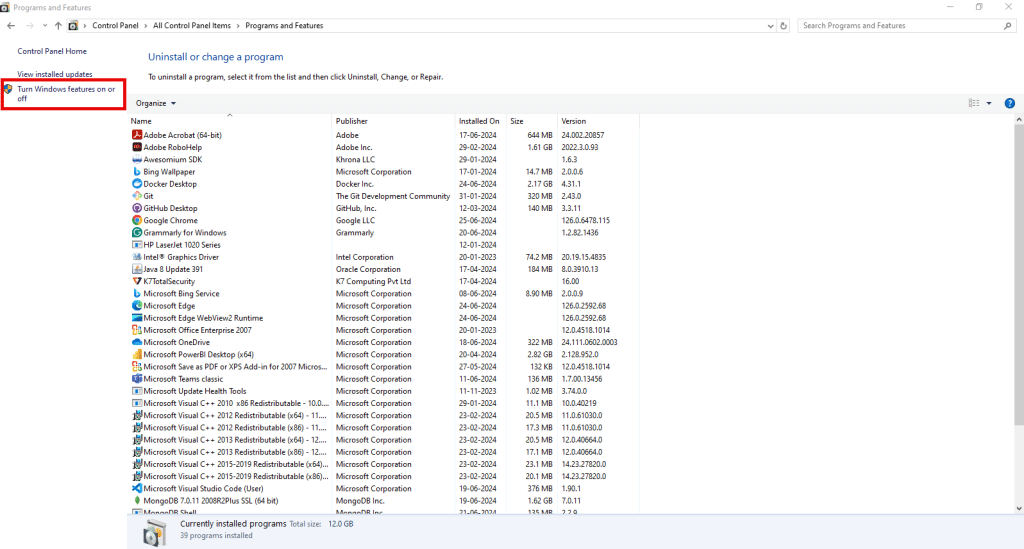The image size is (1024, 549).
Task: Click the Microsoft Edge icon in the list
Action: (136, 306)
